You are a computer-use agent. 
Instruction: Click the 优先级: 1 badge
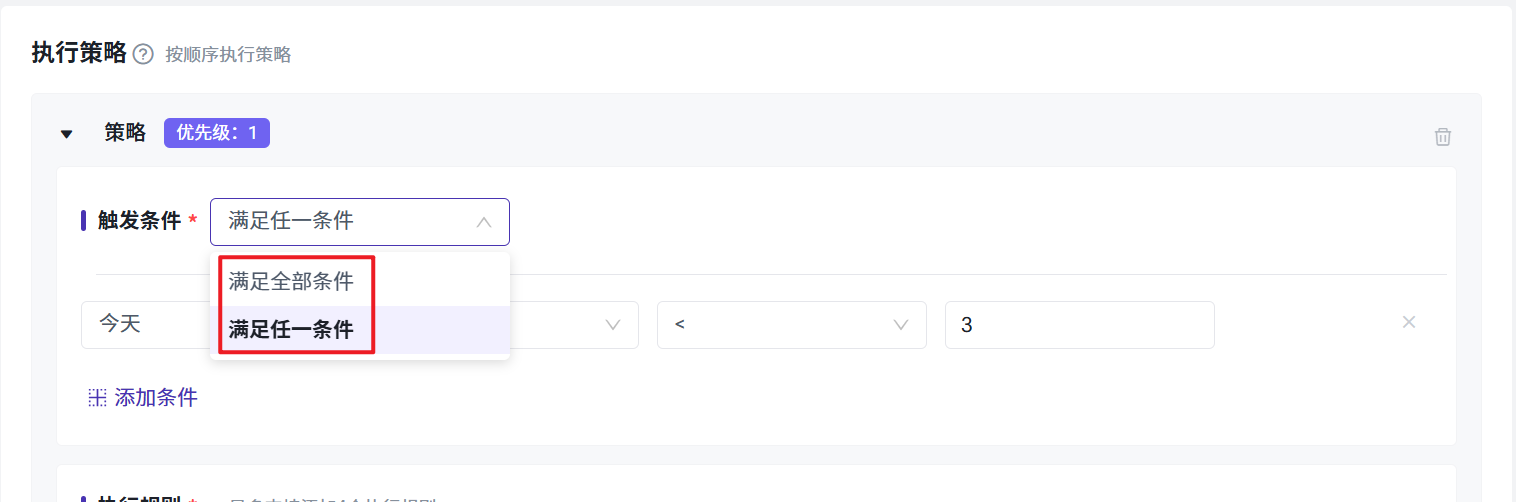[217, 133]
